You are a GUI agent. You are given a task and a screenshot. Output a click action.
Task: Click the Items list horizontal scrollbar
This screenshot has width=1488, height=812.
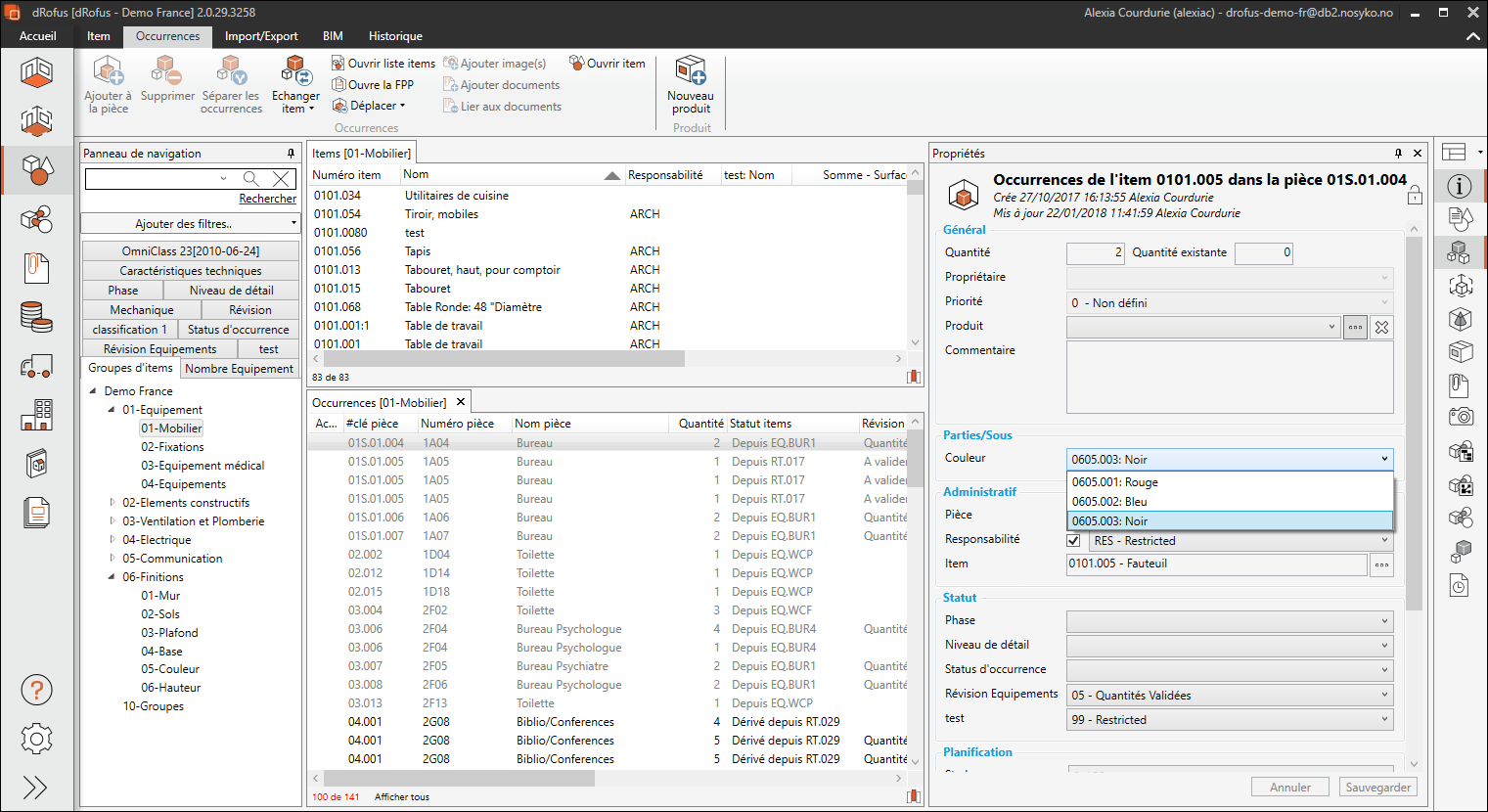499,359
